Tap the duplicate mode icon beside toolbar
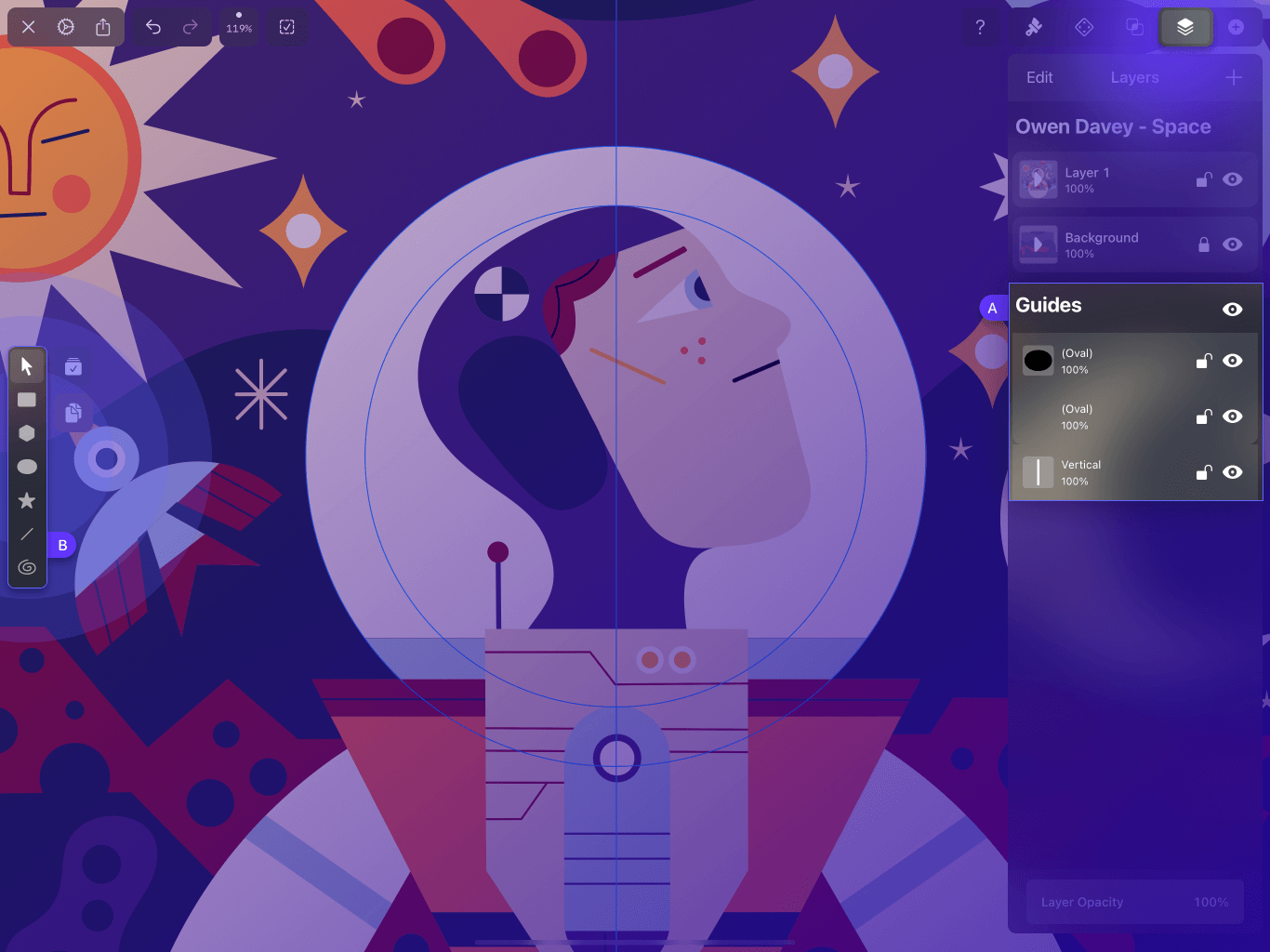The image size is (1270, 952). point(73,412)
